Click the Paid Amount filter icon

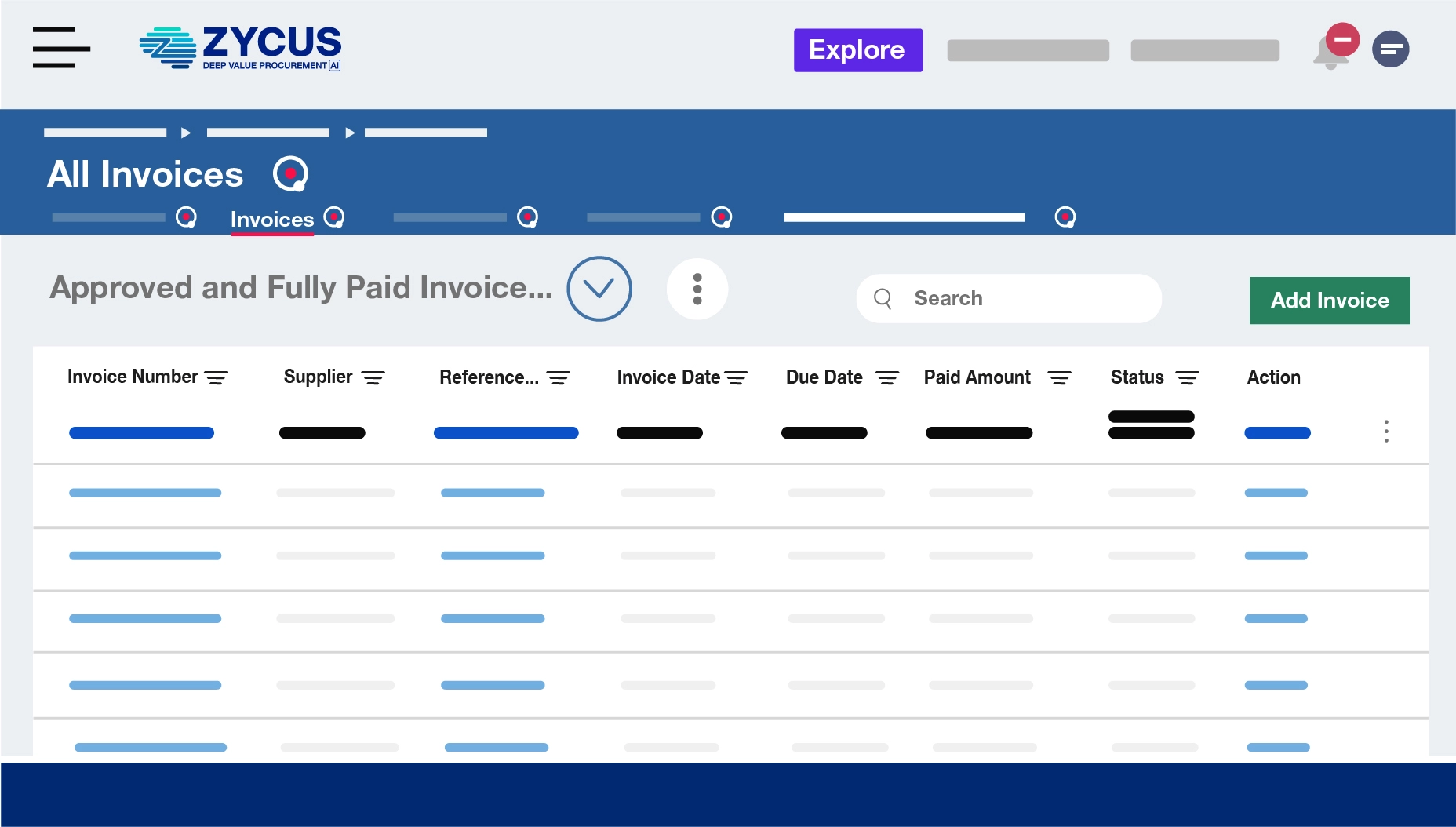pyautogui.click(x=1059, y=378)
